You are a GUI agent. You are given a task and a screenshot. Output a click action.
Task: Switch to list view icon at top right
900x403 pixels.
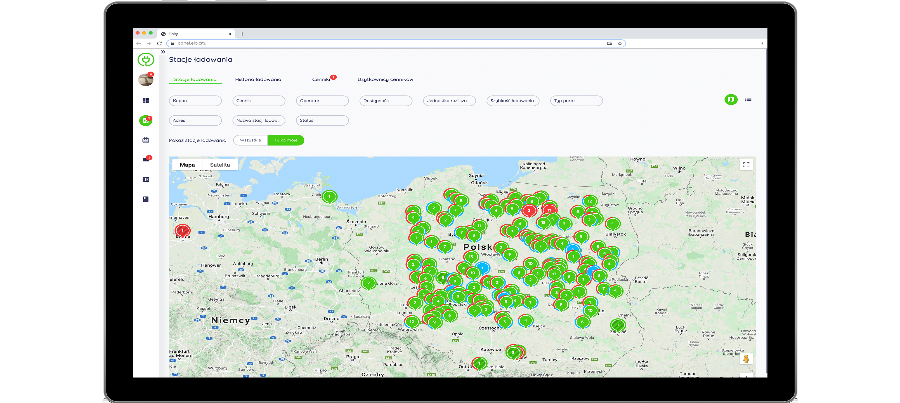pyautogui.click(x=749, y=100)
